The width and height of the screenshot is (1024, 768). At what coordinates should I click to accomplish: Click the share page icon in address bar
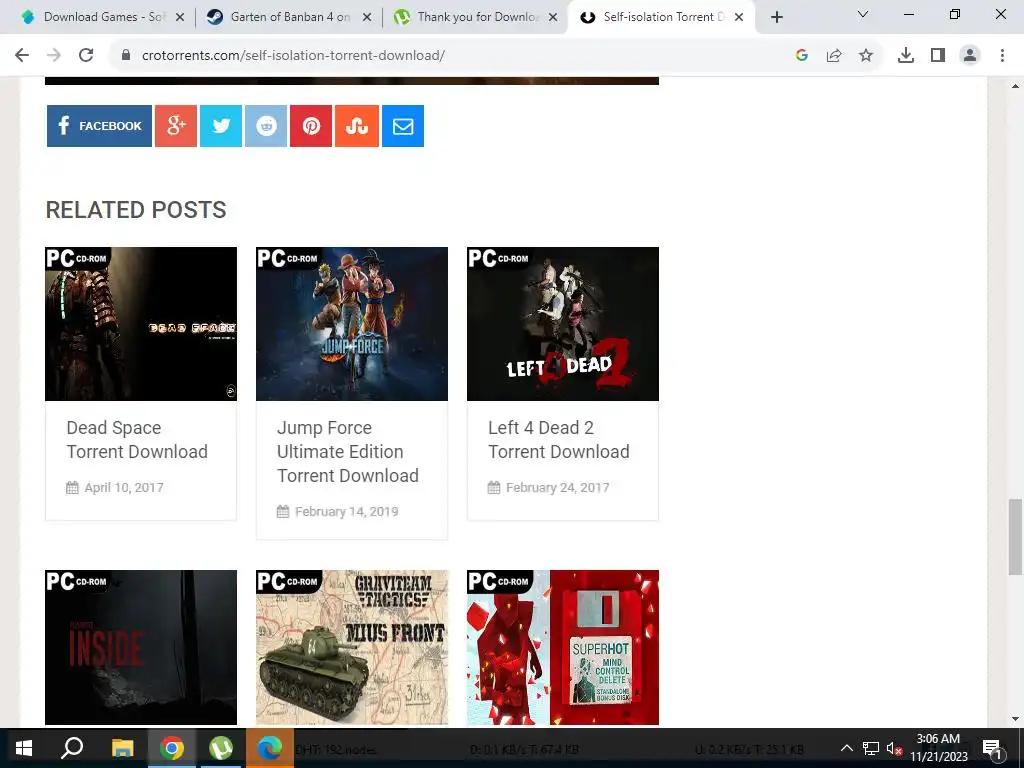(x=834, y=56)
